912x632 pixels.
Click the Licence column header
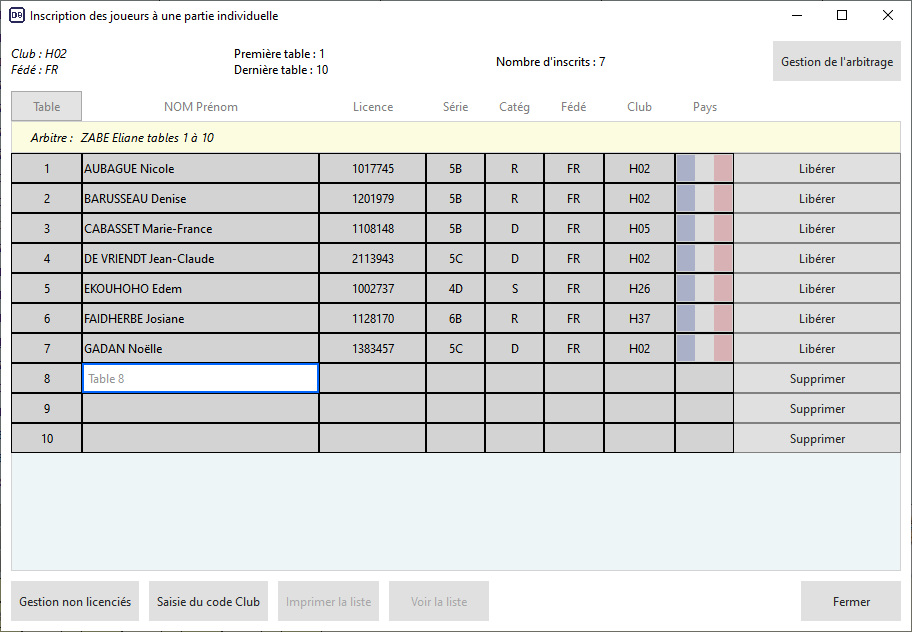pos(373,107)
